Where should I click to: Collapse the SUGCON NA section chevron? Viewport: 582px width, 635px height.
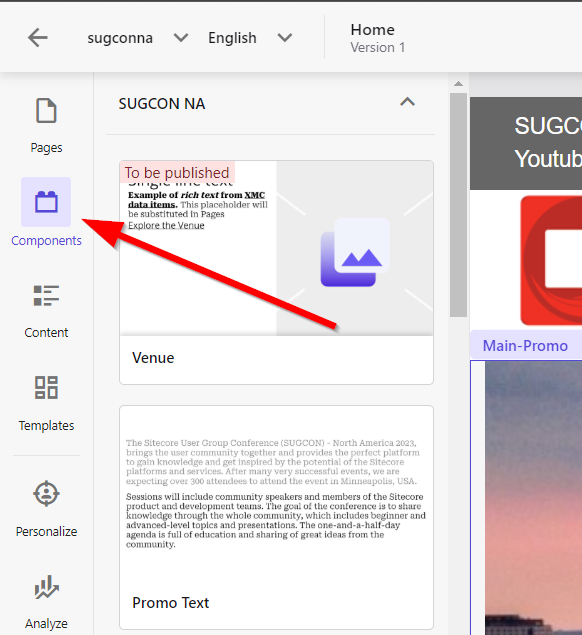407,102
